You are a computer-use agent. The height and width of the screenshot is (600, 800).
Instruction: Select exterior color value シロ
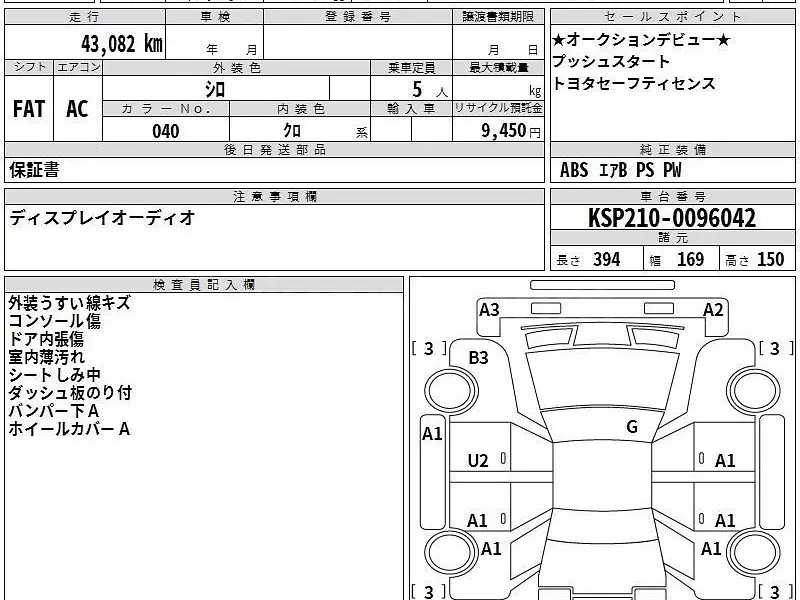pos(215,89)
